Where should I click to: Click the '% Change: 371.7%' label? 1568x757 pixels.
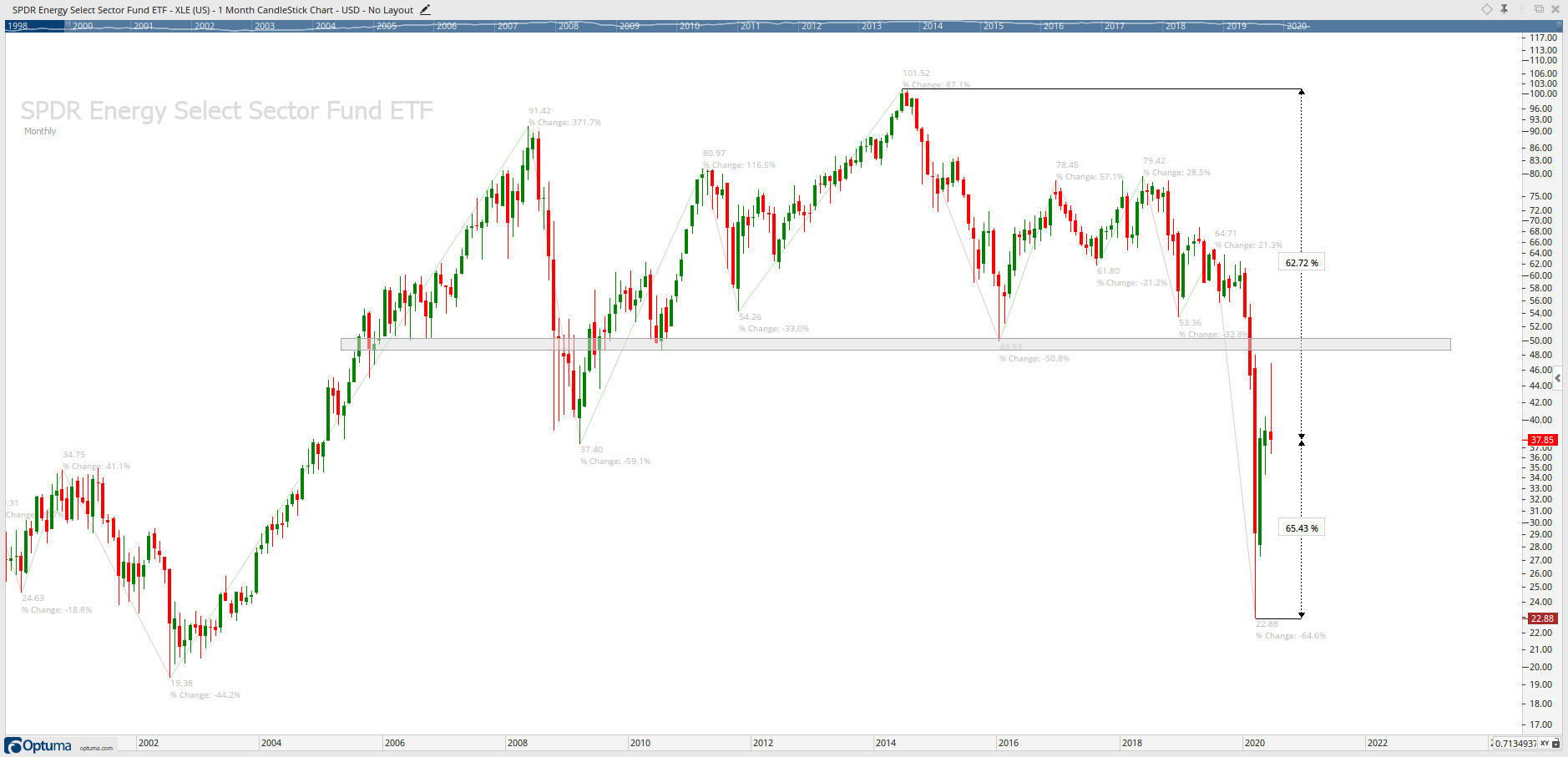click(564, 123)
